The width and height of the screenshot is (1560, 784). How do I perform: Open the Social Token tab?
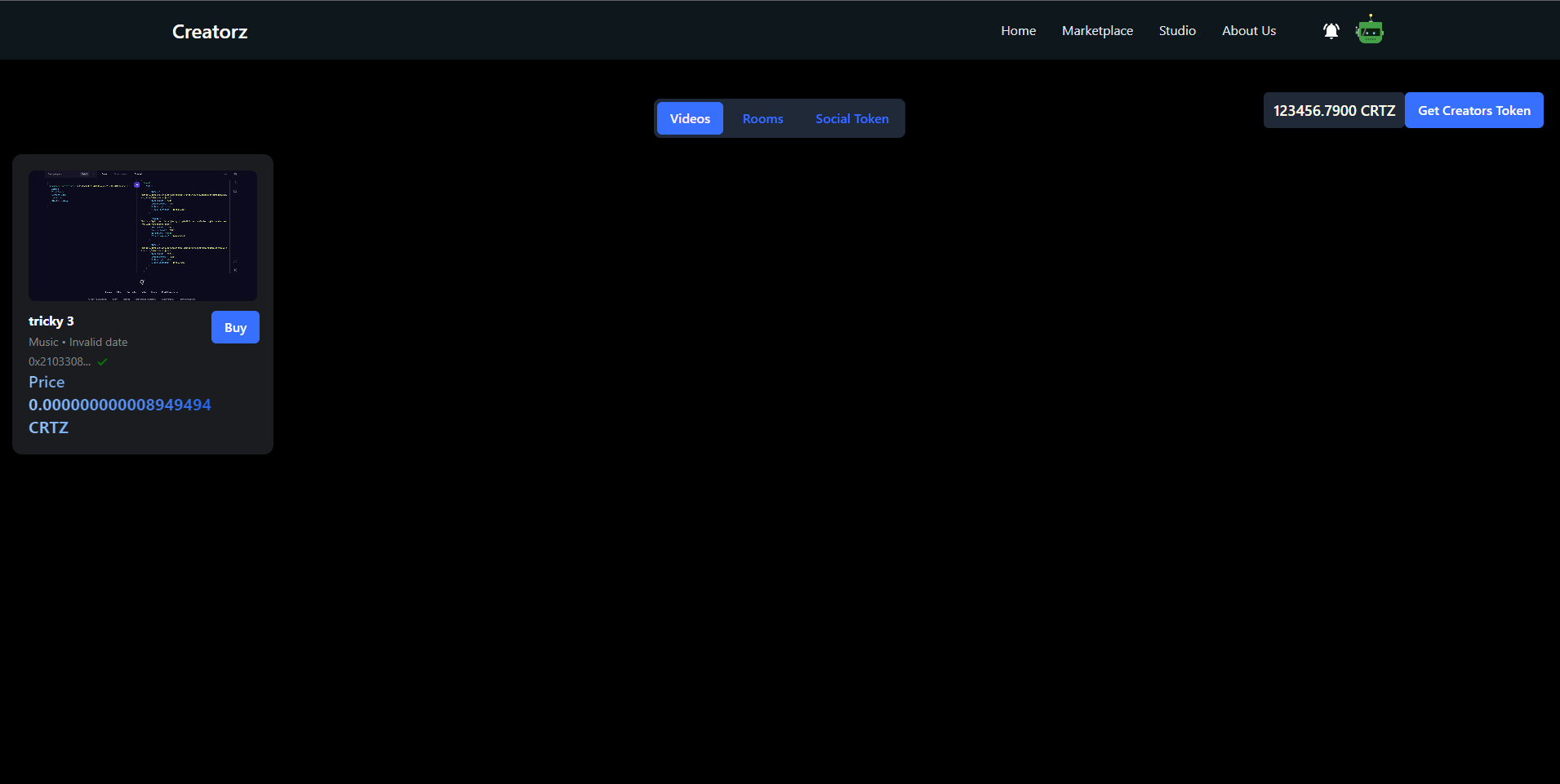851,118
